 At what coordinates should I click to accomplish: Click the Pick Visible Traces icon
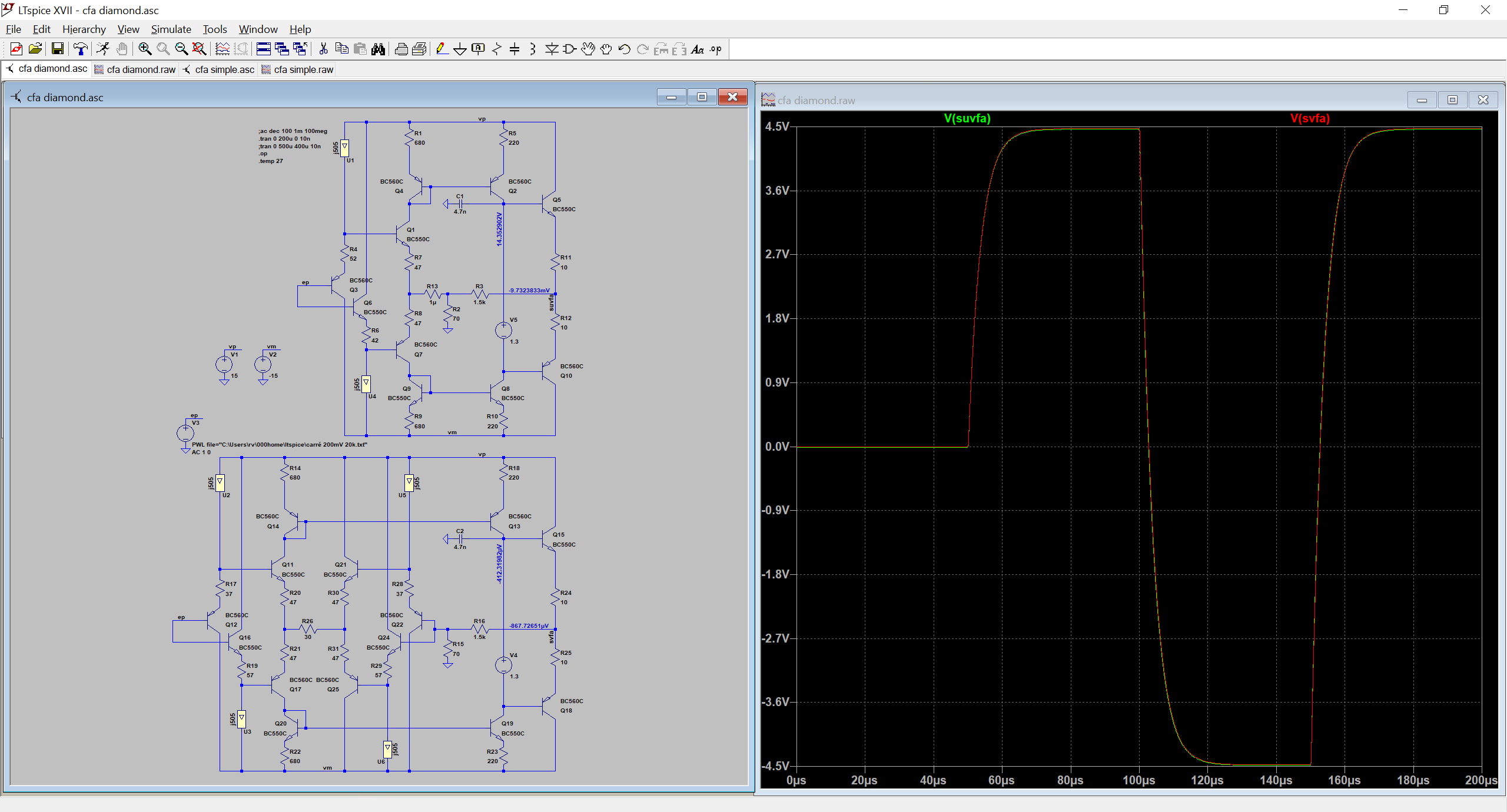[223, 49]
